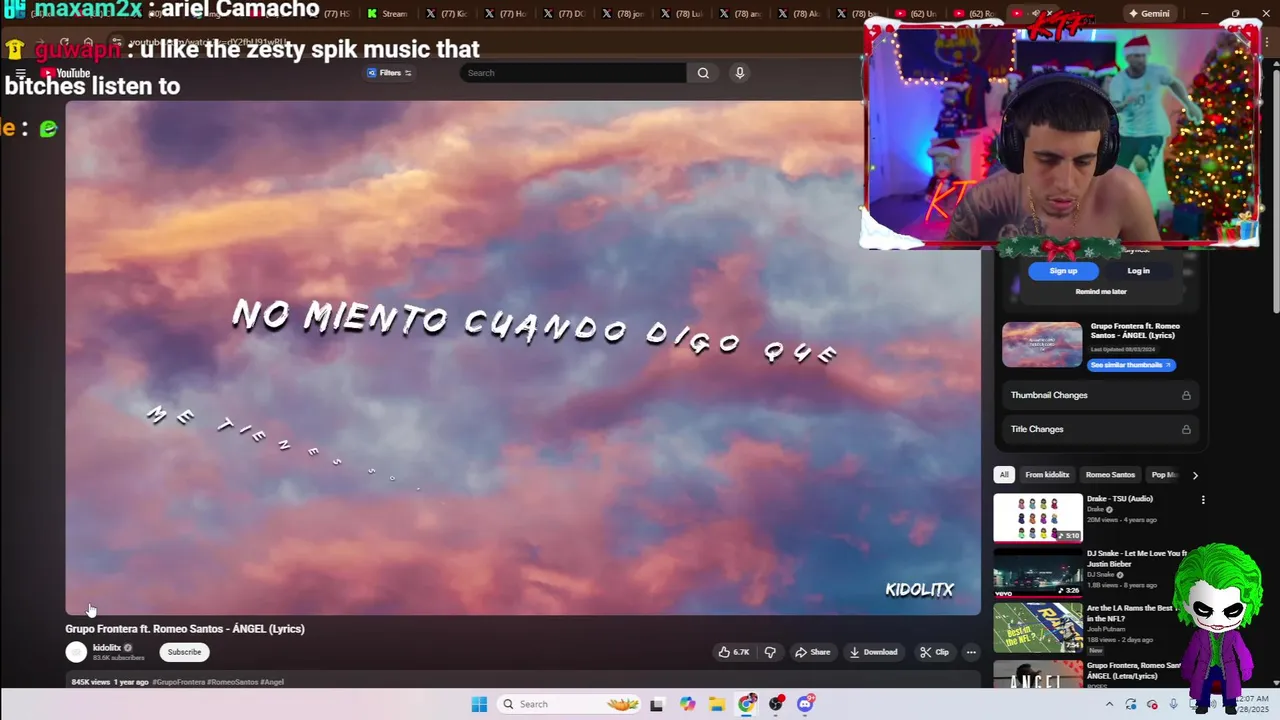Open Google Chrome in the taskbar
Image resolution: width=1280 pixels, height=720 pixels.
pyautogui.click(x=747, y=704)
